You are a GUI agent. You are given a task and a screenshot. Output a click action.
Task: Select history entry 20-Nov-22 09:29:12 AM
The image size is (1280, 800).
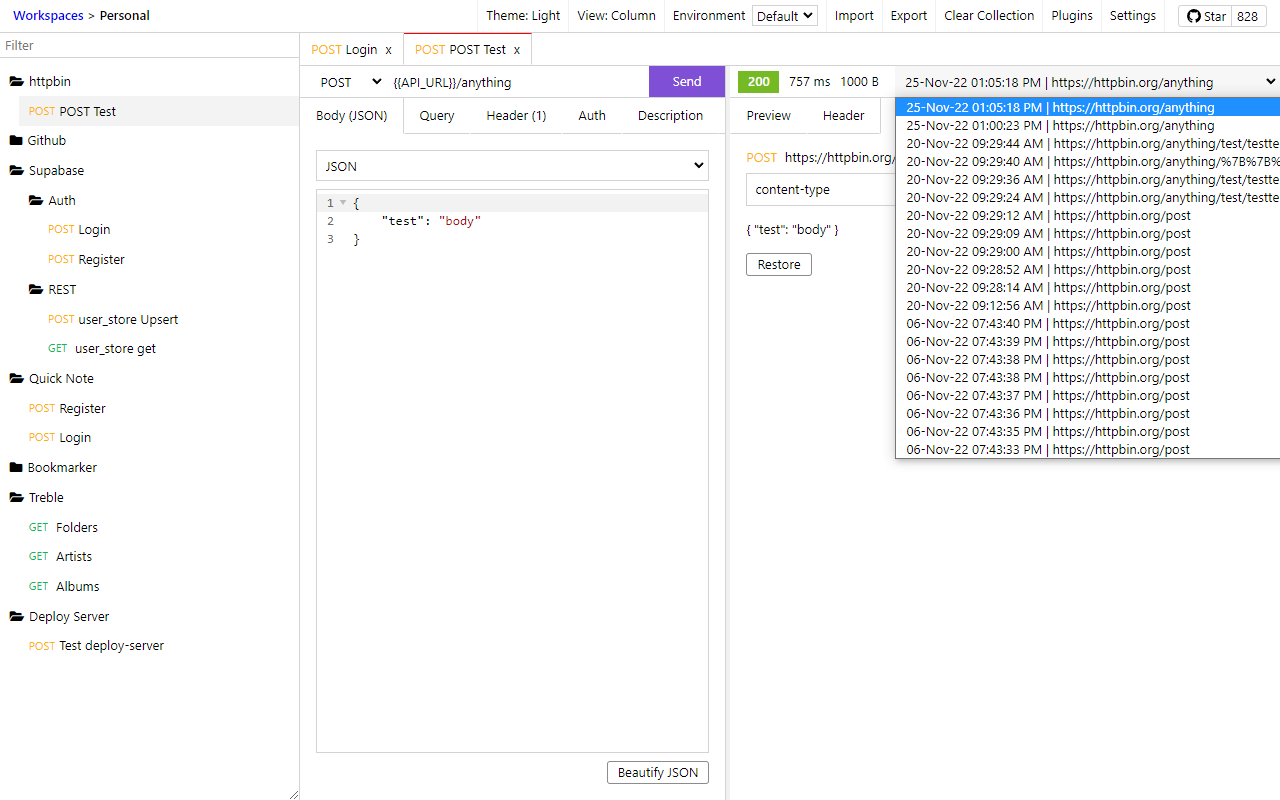1088,216
